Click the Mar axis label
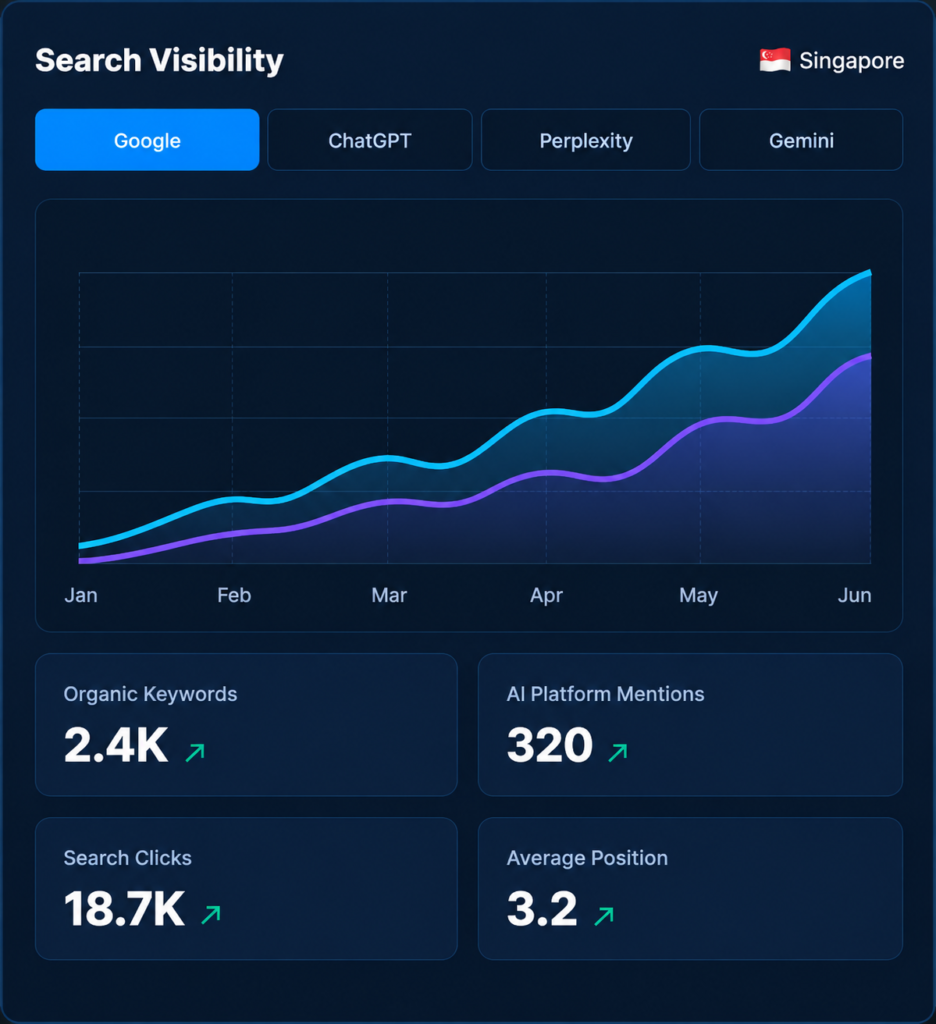Image resolution: width=936 pixels, height=1024 pixels. [x=389, y=595]
